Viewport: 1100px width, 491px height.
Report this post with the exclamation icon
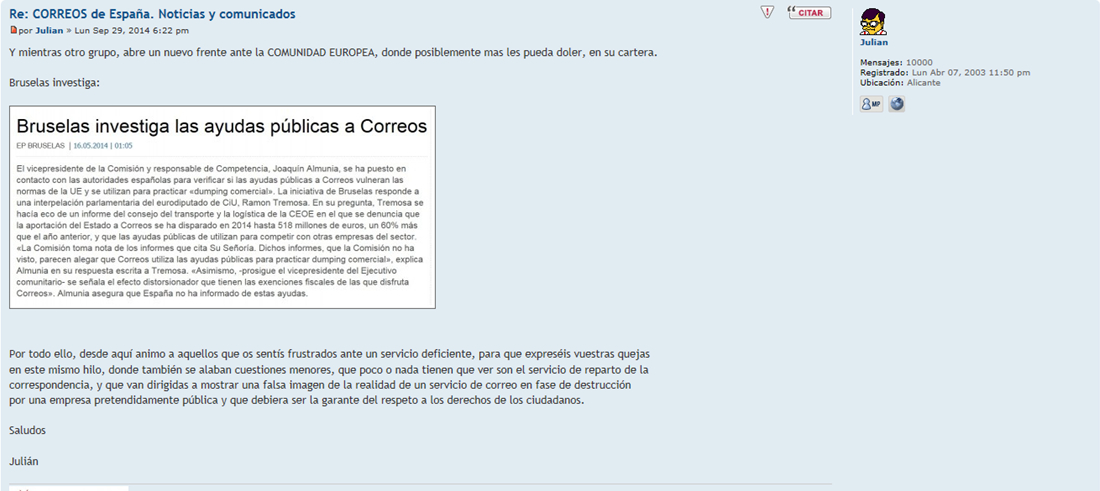(x=767, y=13)
